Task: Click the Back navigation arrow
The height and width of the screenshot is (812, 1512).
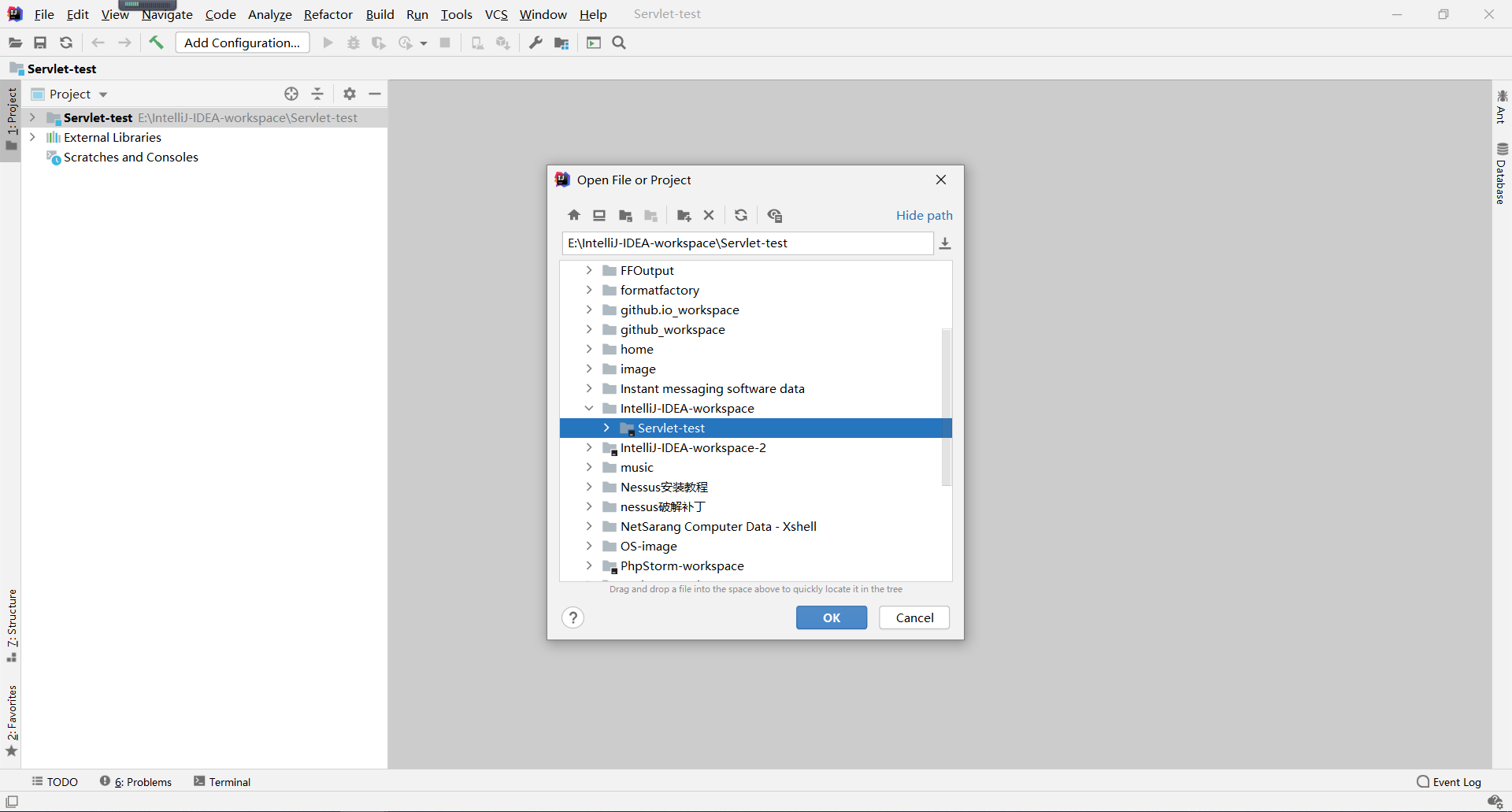Action: coord(98,43)
